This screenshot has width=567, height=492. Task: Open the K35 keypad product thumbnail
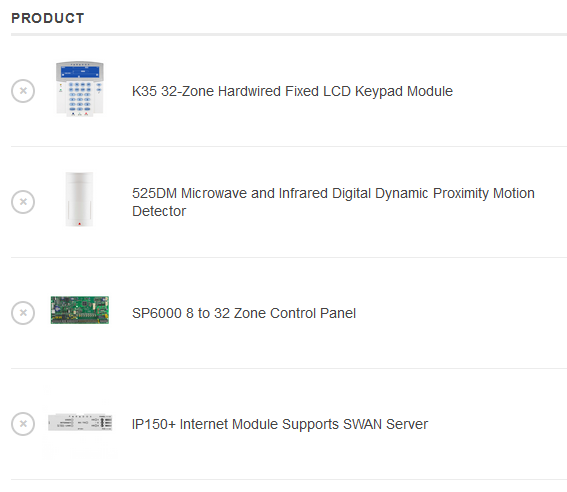[80, 89]
